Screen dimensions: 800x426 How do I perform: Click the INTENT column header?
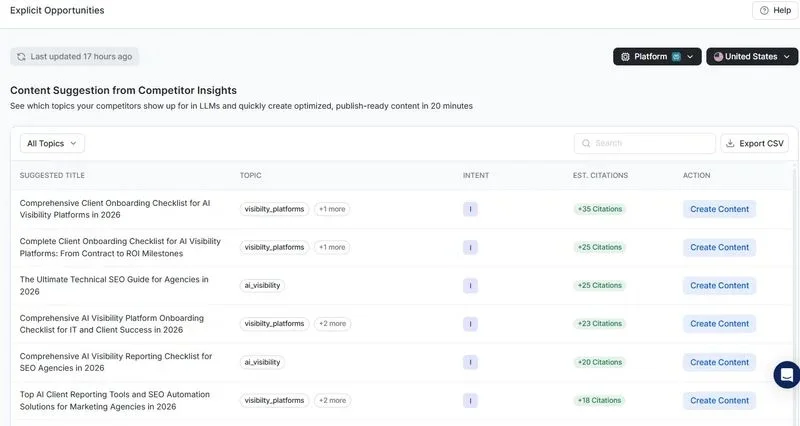click(x=476, y=176)
